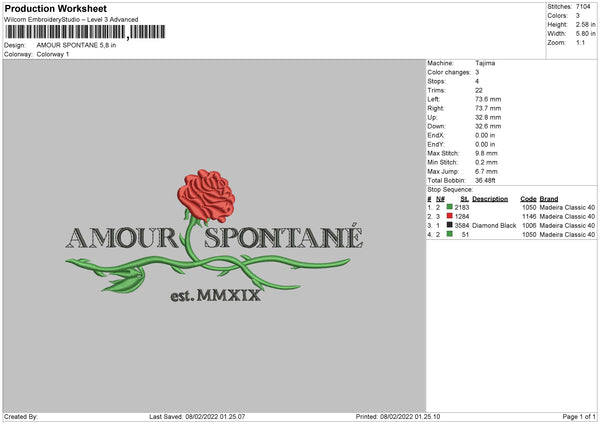The image size is (600, 424).
Task: Click the 'Colors:' label at top right
Action: click(558, 16)
